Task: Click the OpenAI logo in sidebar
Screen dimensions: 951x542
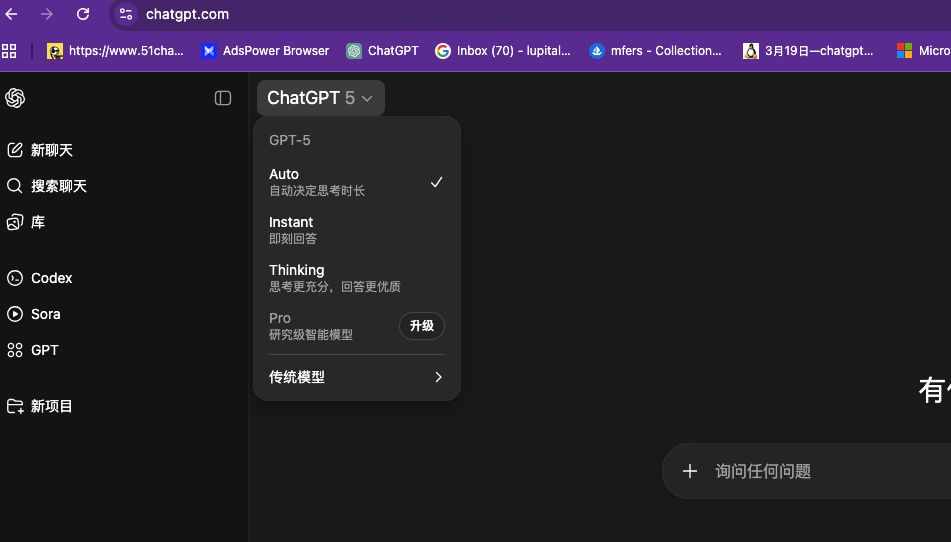Action: pos(15,98)
